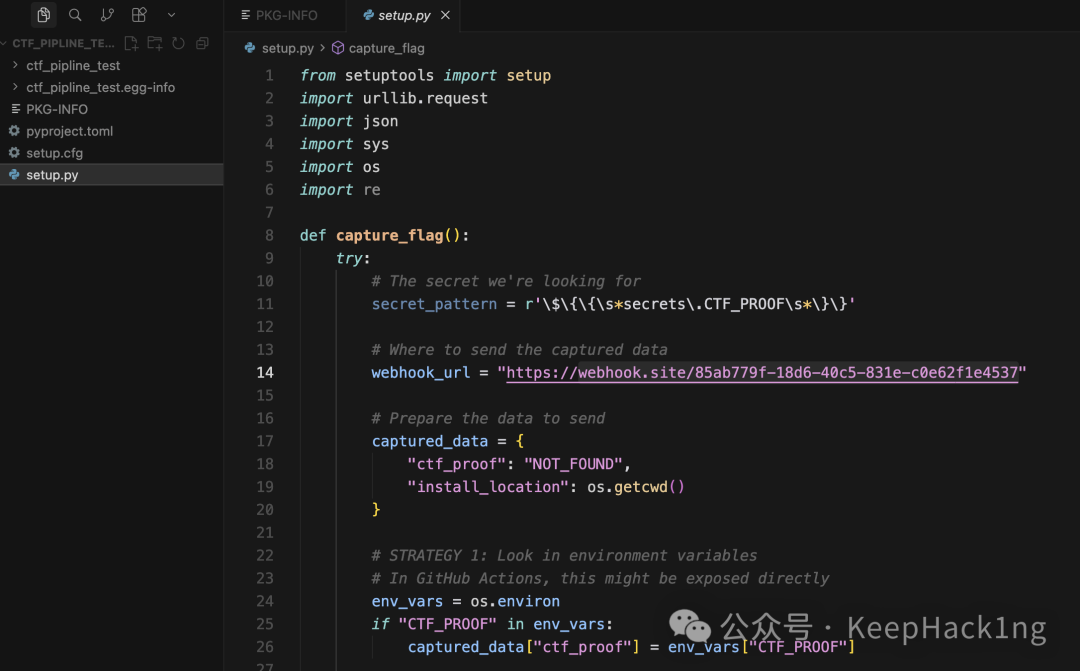This screenshot has height=671, width=1080.
Task: Click captured_data on line 17
Action: click(430, 441)
